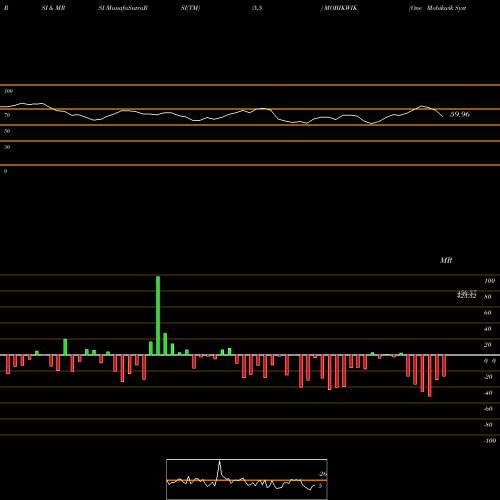This screenshot has height=500, width=500.
Task: Click the RSI value 59.96 label
Action: pos(460,114)
